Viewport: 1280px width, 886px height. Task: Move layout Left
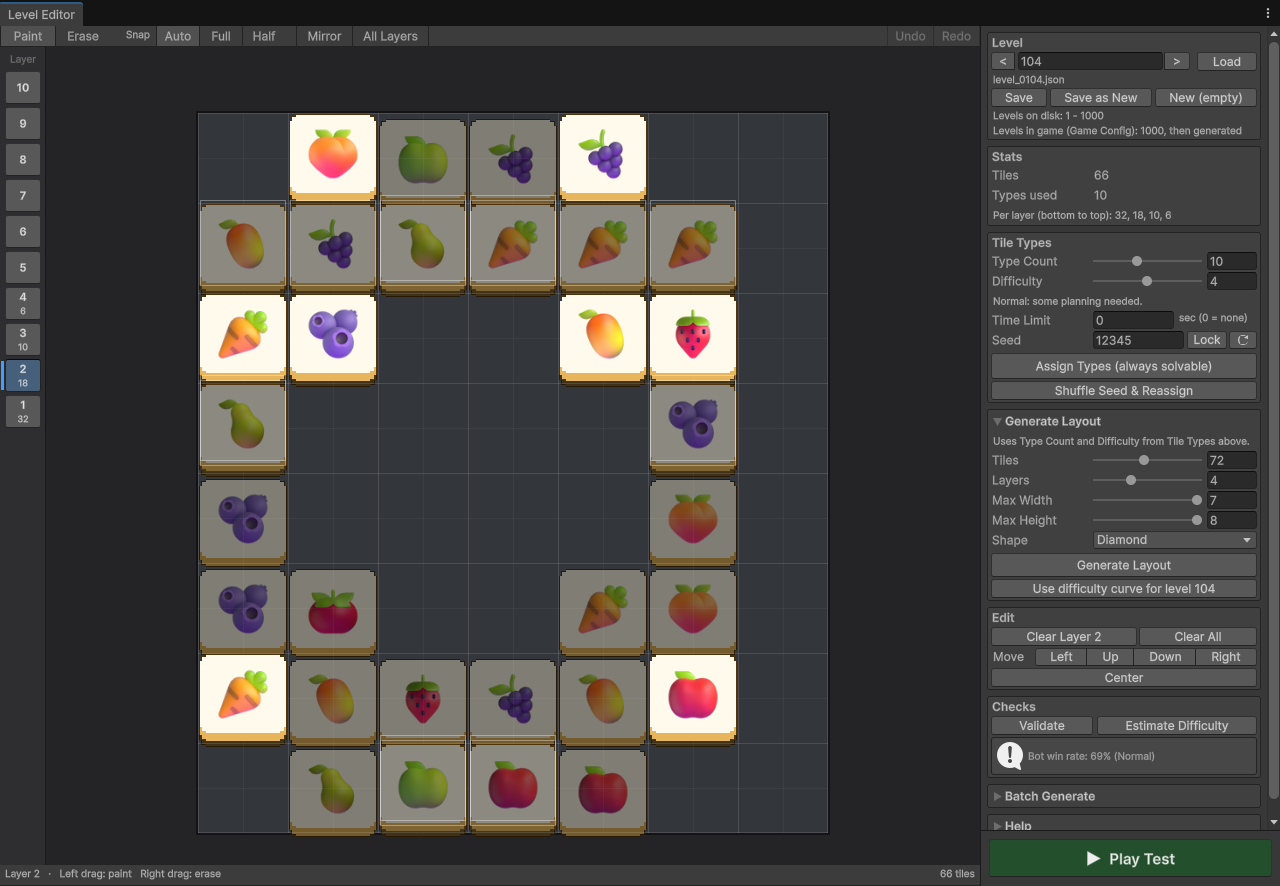pyautogui.click(x=1062, y=657)
